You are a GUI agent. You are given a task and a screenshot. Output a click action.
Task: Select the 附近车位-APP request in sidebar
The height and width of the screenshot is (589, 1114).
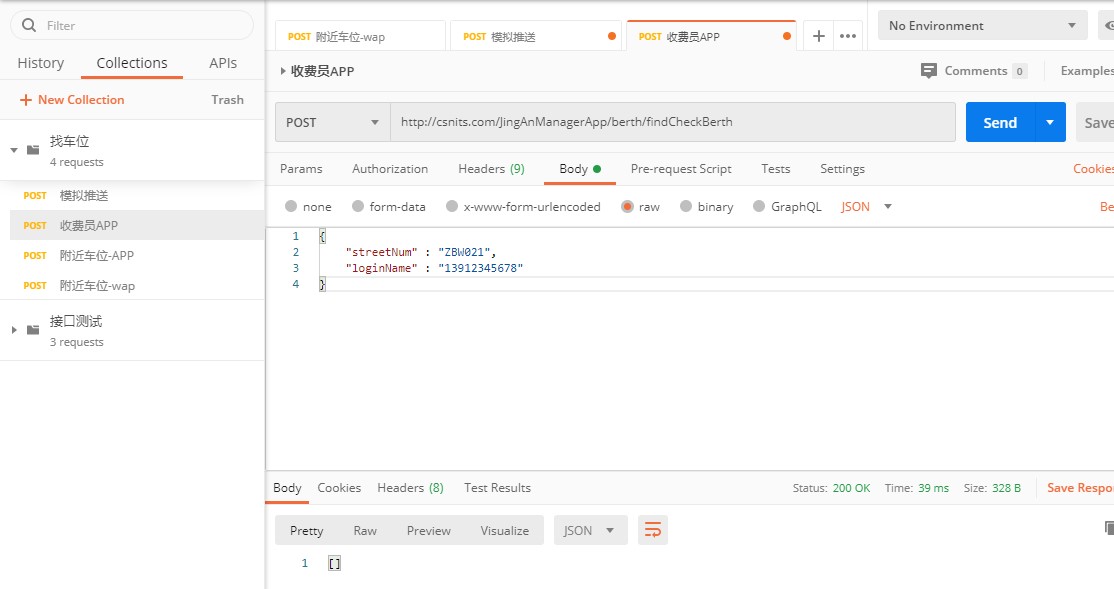pyautogui.click(x=96, y=256)
